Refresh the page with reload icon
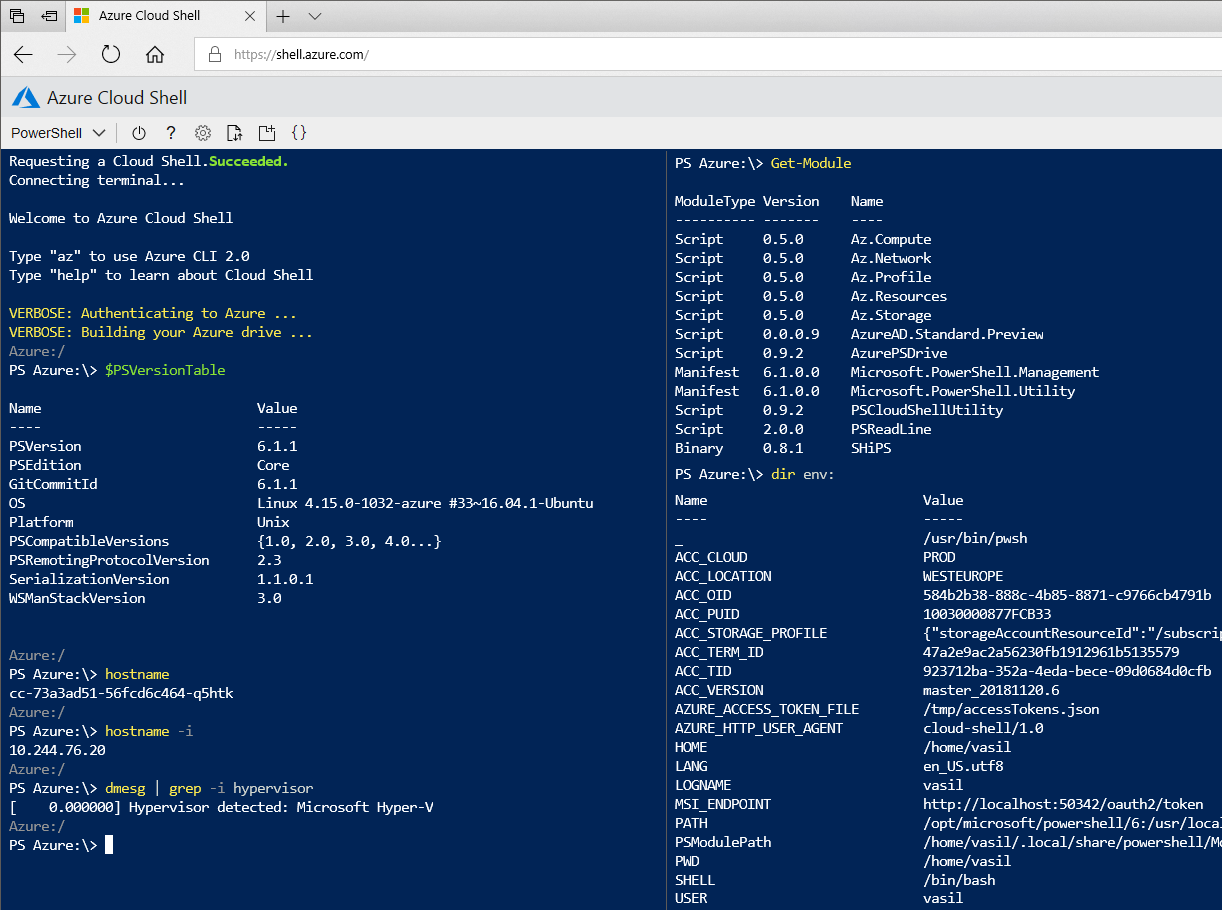The height and width of the screenshot is (910, 1222). pos(111,55)
